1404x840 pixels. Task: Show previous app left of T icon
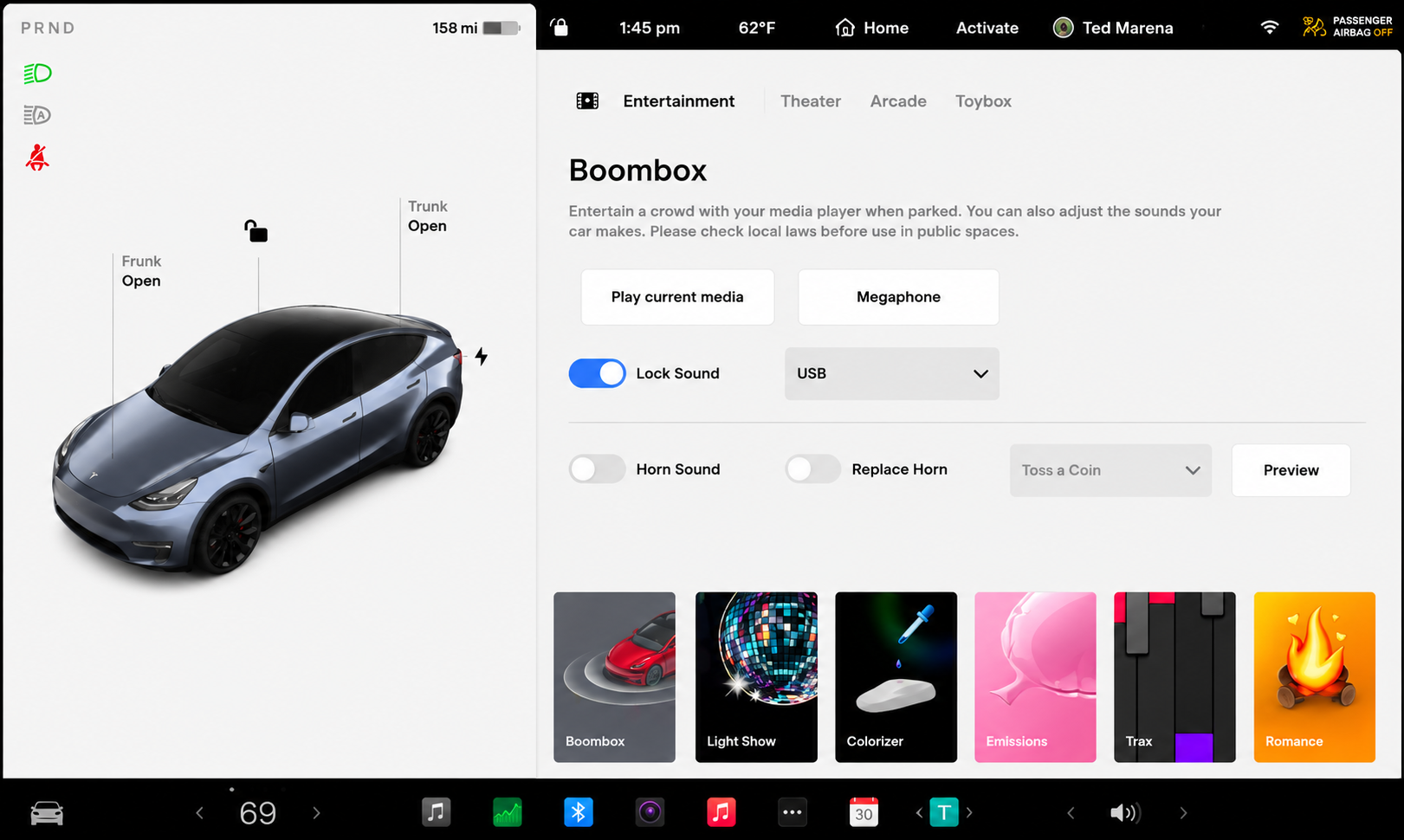point(919,812)
